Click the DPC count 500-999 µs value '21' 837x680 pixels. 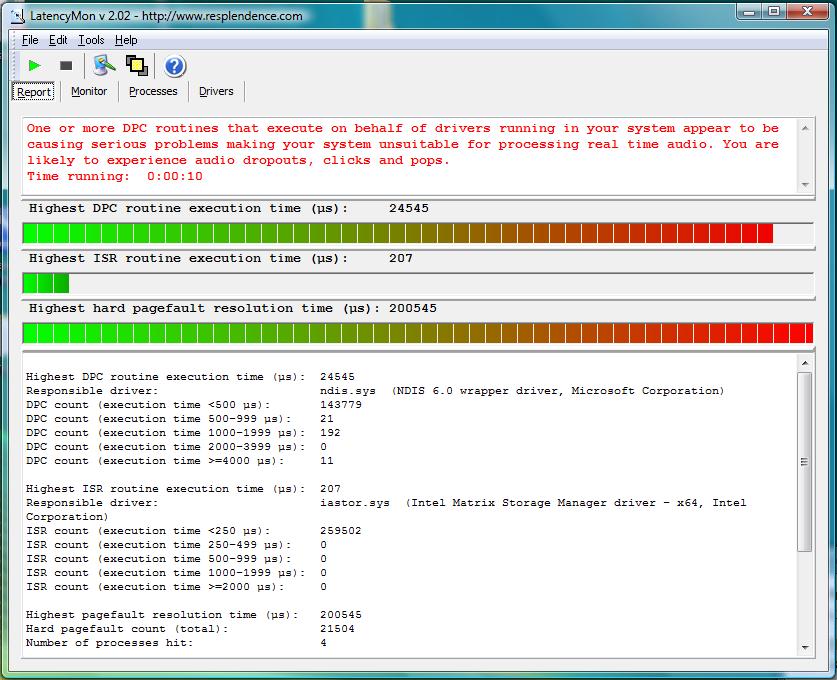pos(327,419)
